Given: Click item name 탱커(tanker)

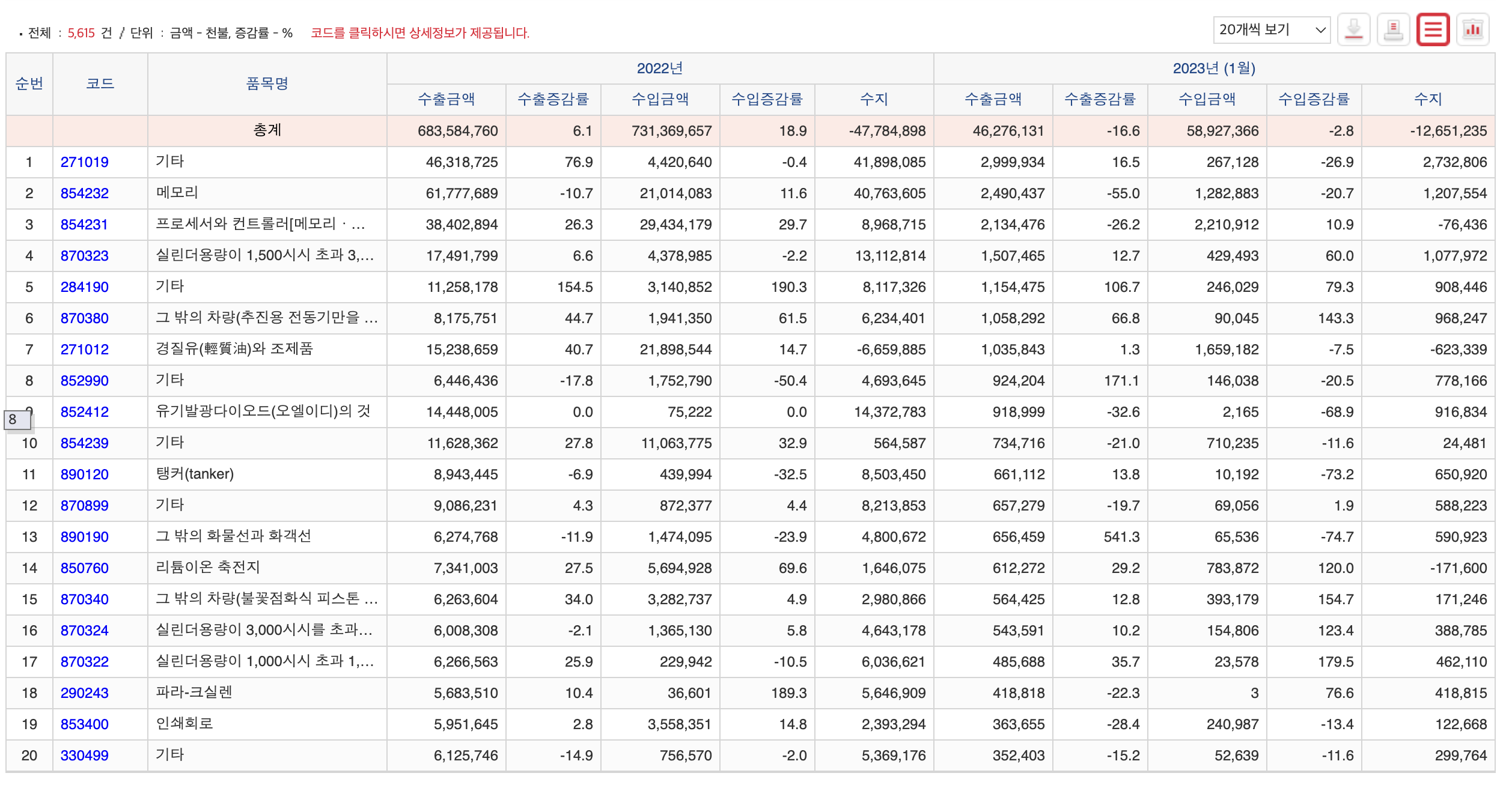Looking at the screenshot, I should pyautogui.click(x=195, y=474).
